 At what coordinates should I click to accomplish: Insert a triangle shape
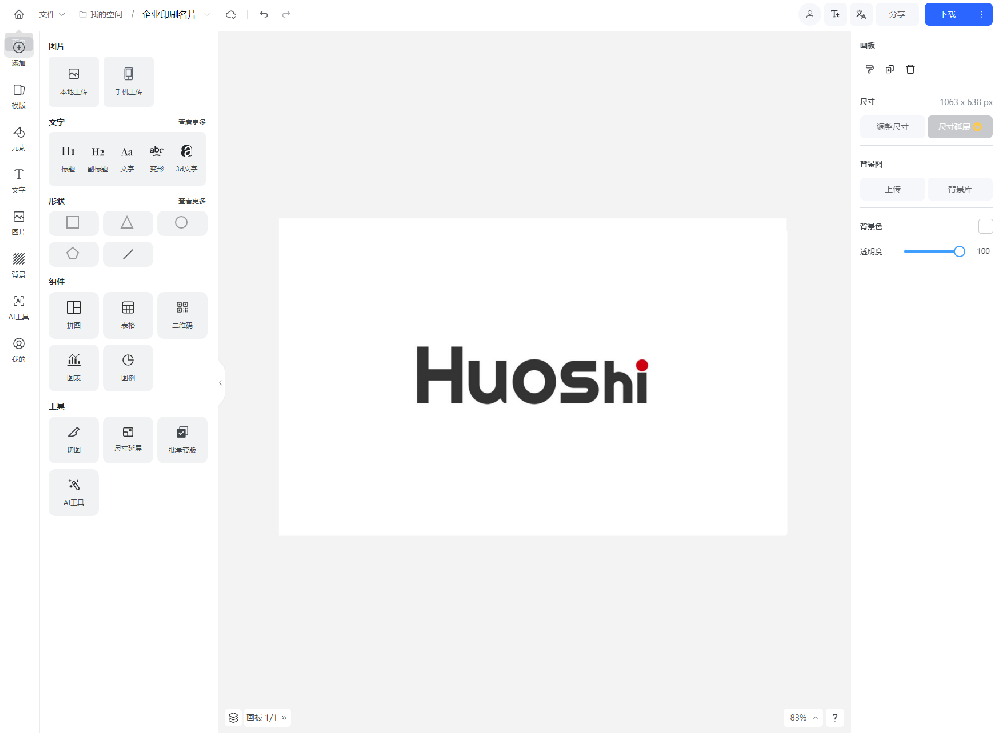pos(128,223)
